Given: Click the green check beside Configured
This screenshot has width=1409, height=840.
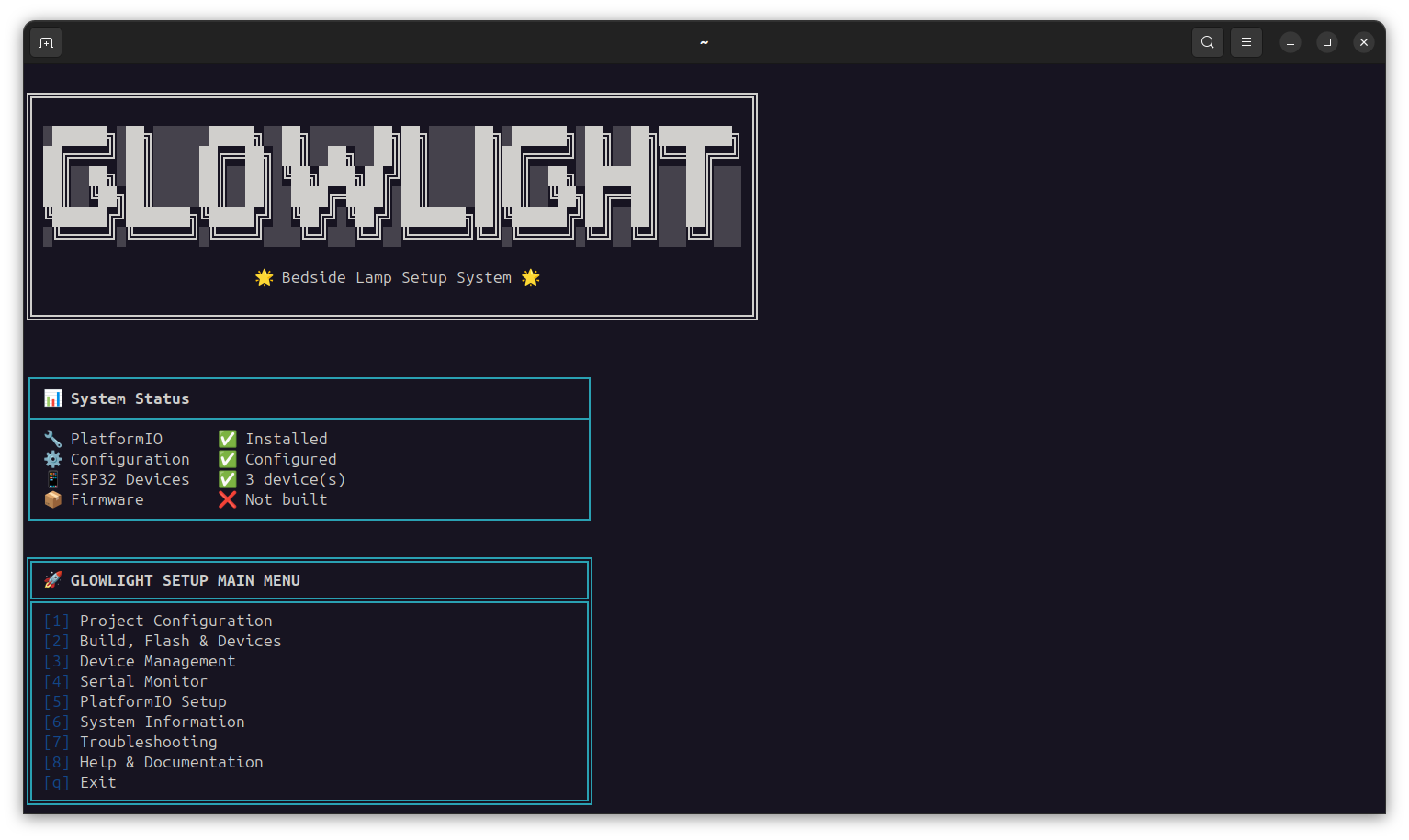Looking at the screenshot, I should pyautogui.click(x=228, y=459).
